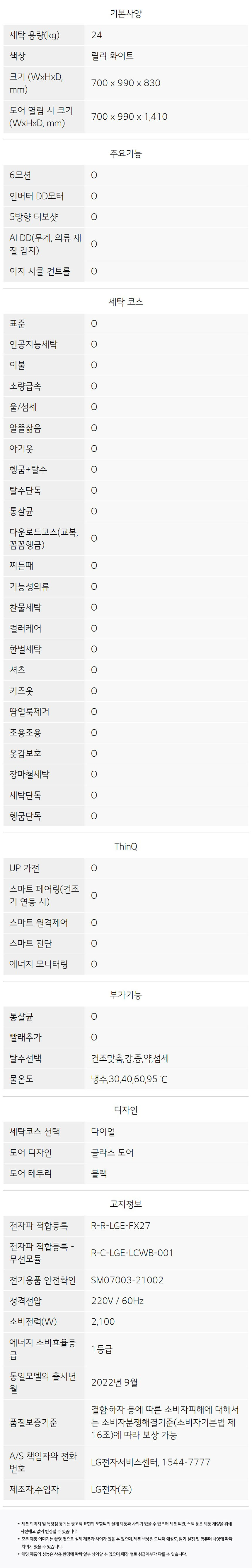
Task: Click the 물온도 temperature values
Action: [x=129, y=1079]
